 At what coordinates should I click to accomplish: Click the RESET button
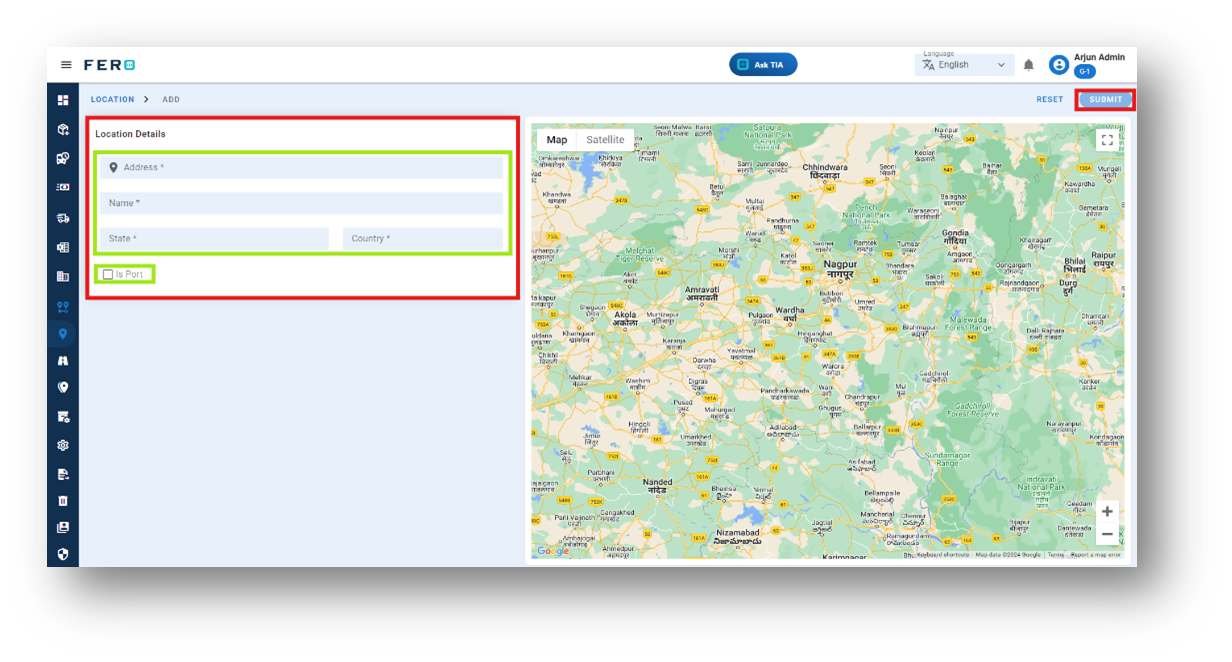[1050, 100]
